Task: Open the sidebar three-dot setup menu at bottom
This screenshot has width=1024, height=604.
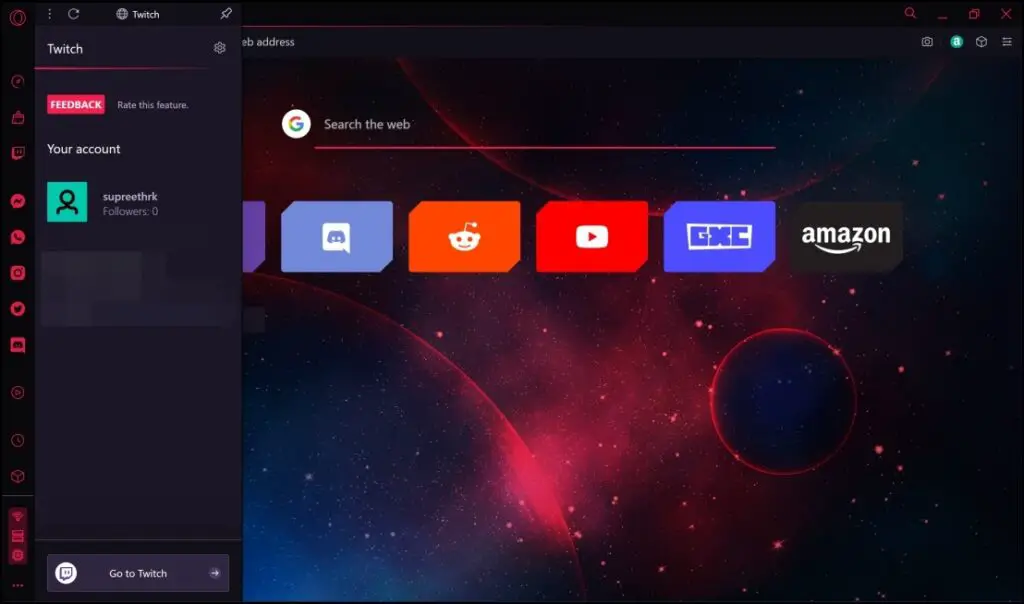Action: coord(18,585)
